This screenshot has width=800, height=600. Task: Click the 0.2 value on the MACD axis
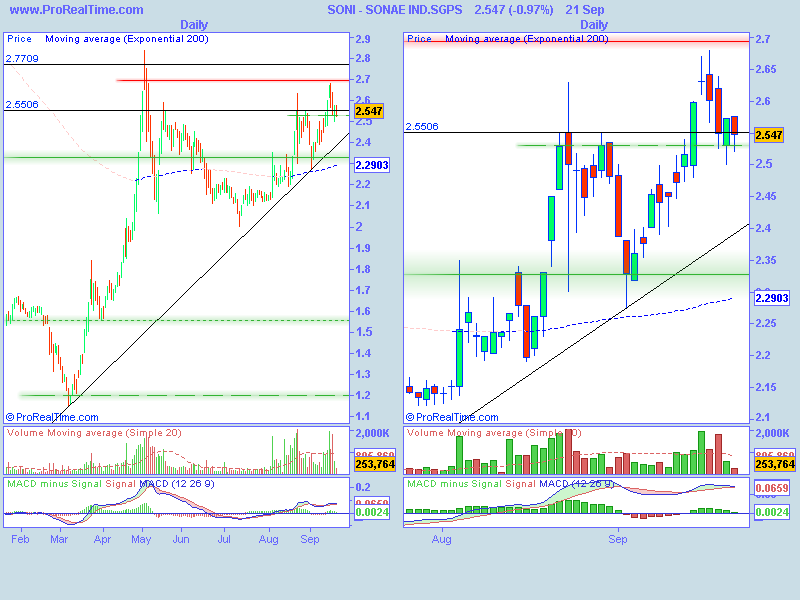tap(363, 487)
